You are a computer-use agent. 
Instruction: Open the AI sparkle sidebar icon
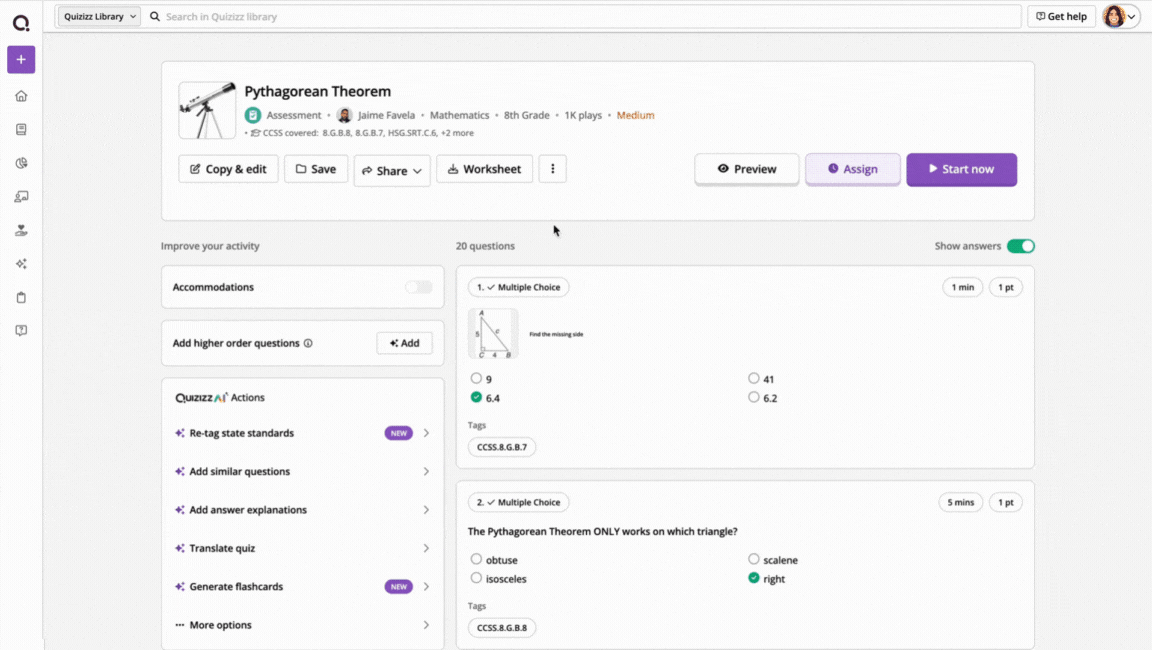coord(21,264)
